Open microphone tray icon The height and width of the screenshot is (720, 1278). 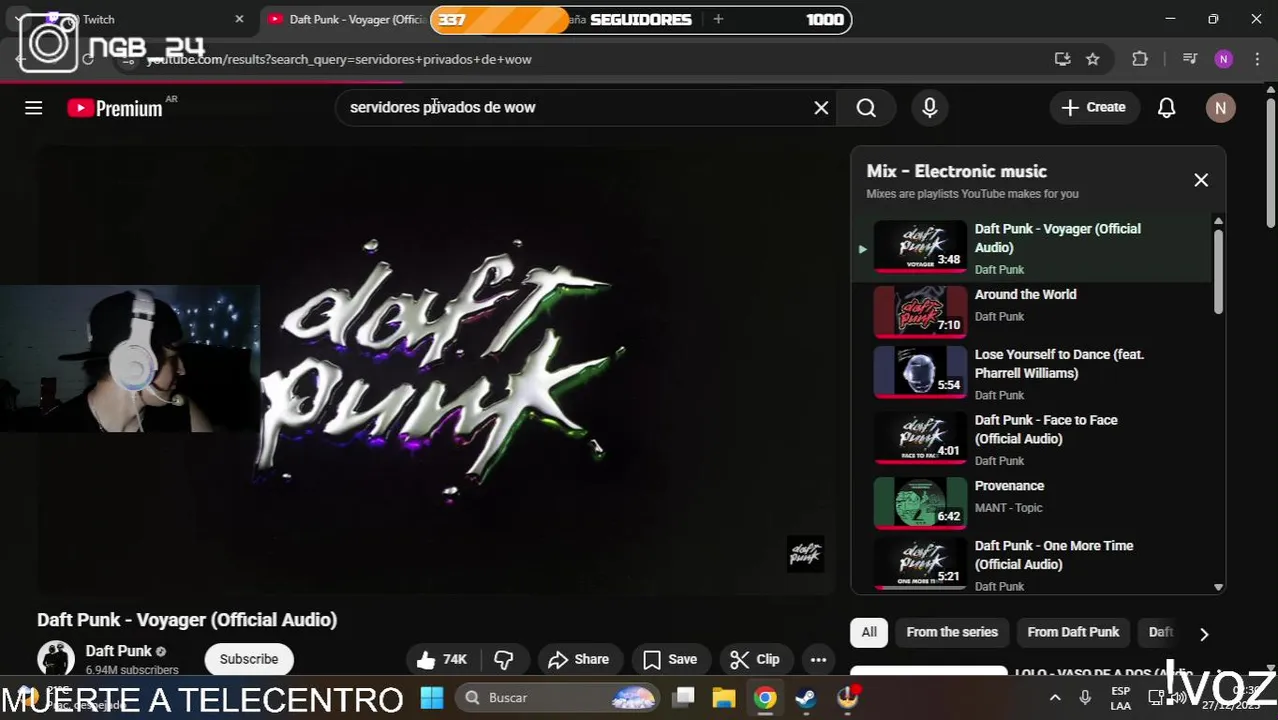[1086, 697]
